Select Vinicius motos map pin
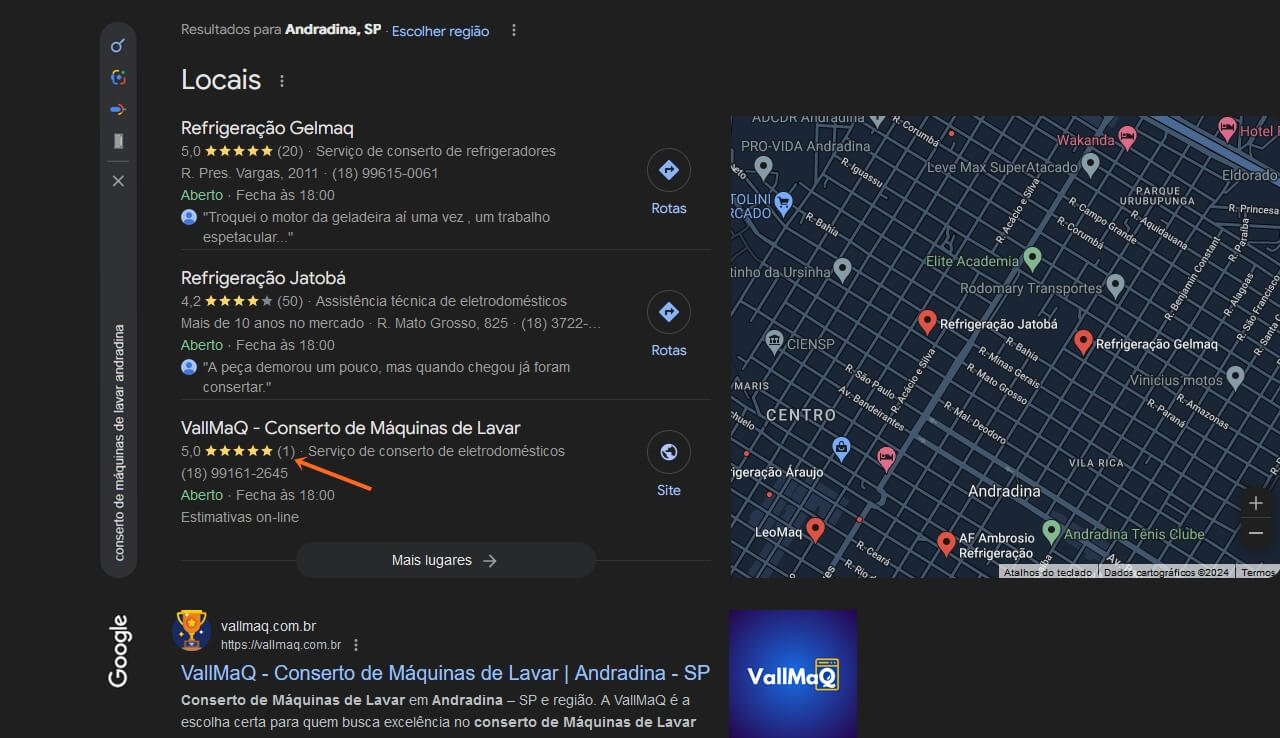The image size is (1280, 738). click(x=1235, y=378)
